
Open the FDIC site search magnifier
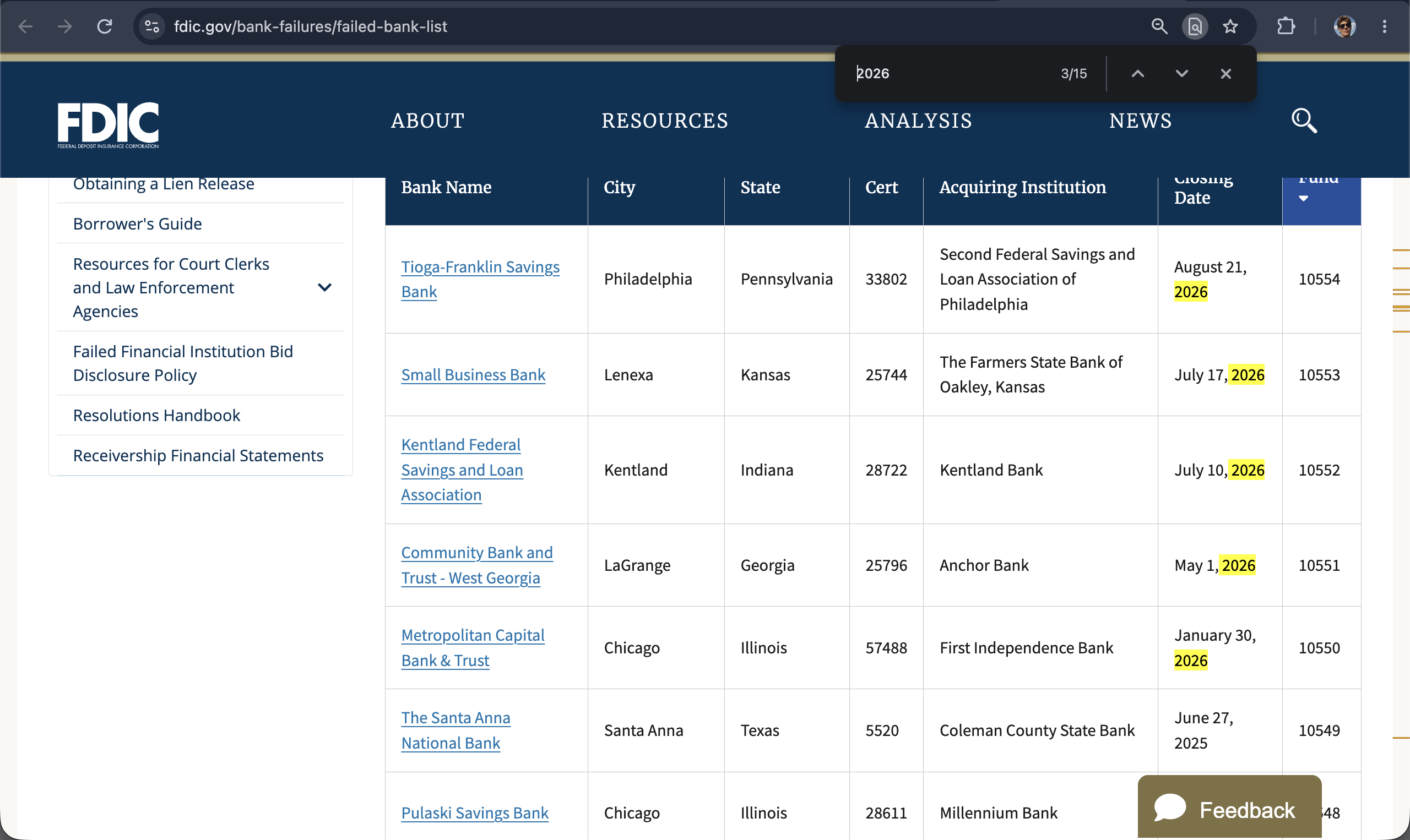(1304, 121)
